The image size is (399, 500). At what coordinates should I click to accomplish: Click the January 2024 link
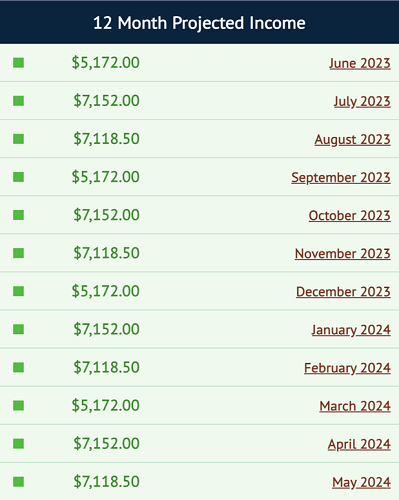[x=351, y=330]
